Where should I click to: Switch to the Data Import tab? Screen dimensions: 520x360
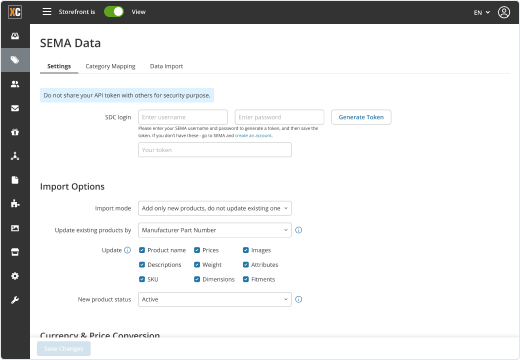click(166, 66)
